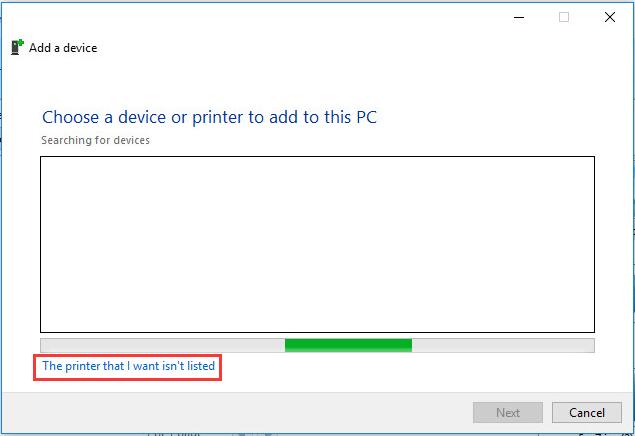This screenshot has height=436, width=635.
Task: Click the word listed in the link
Action: tap(201, 366)
